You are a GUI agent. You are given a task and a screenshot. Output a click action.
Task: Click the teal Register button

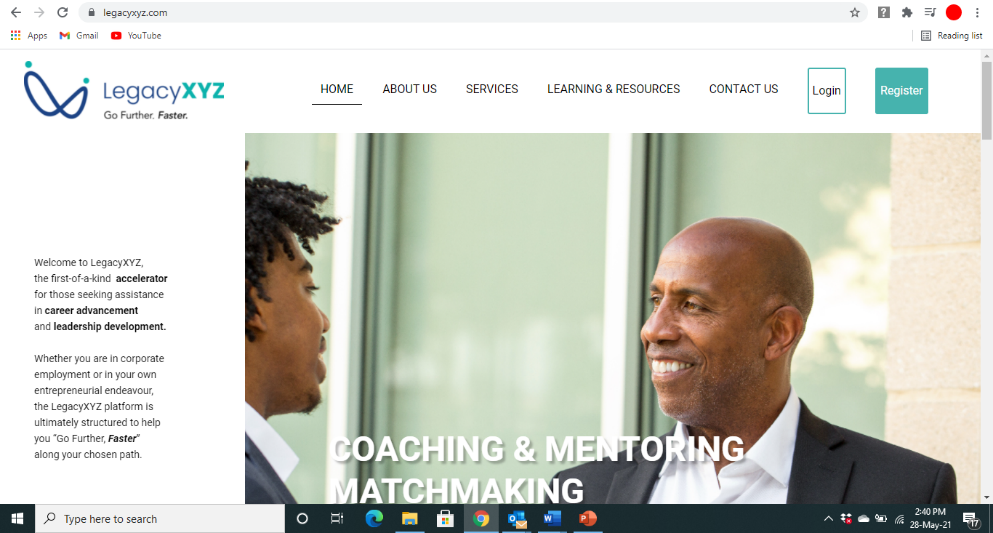pyautogui.click(x=901, y=91)
